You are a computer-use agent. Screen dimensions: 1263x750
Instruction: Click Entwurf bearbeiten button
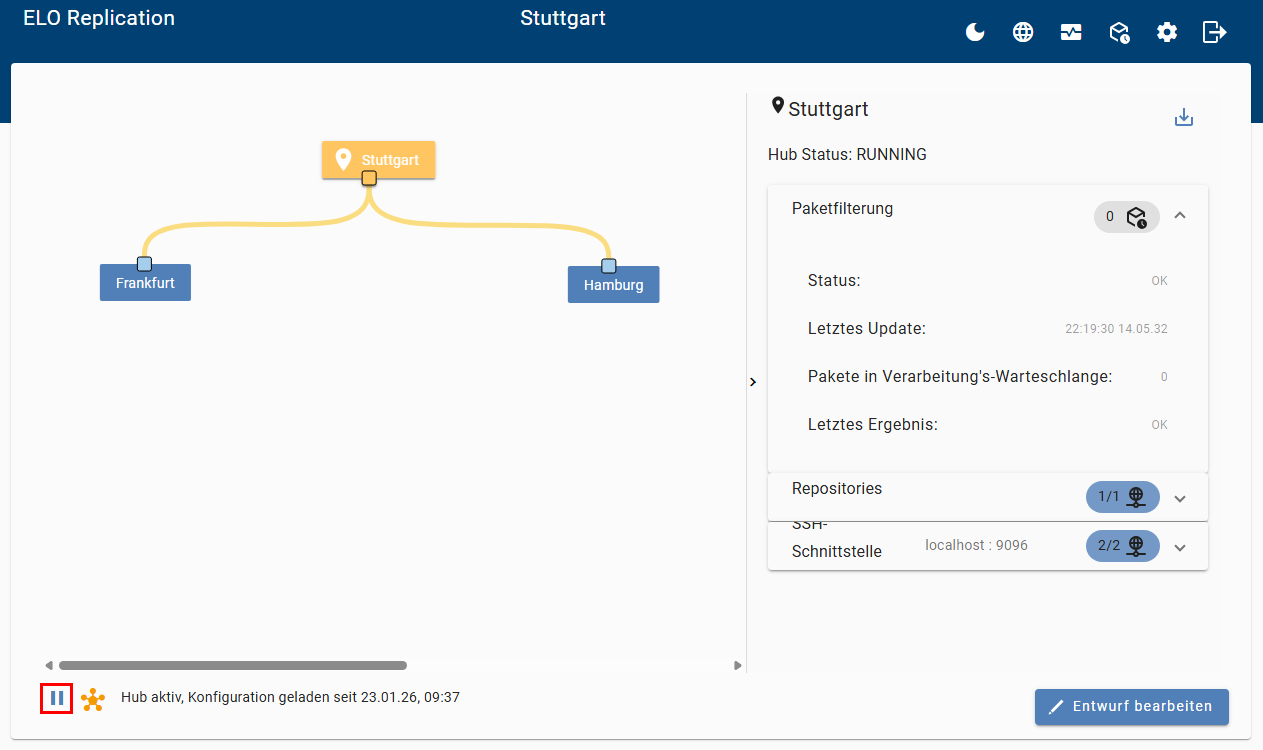click(x=1131, y=706)
